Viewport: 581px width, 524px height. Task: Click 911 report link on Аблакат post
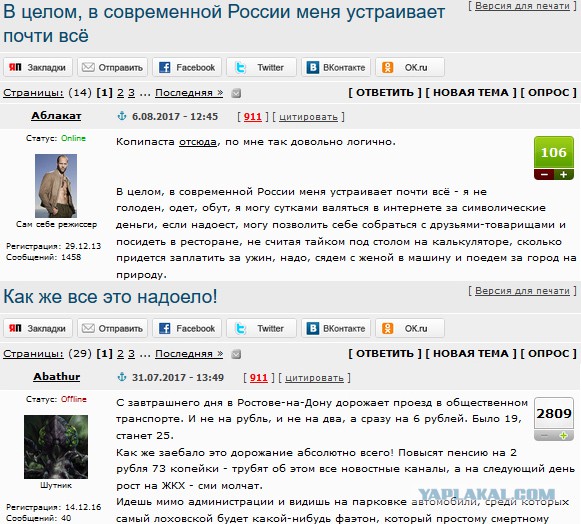(x=253, y=117)
